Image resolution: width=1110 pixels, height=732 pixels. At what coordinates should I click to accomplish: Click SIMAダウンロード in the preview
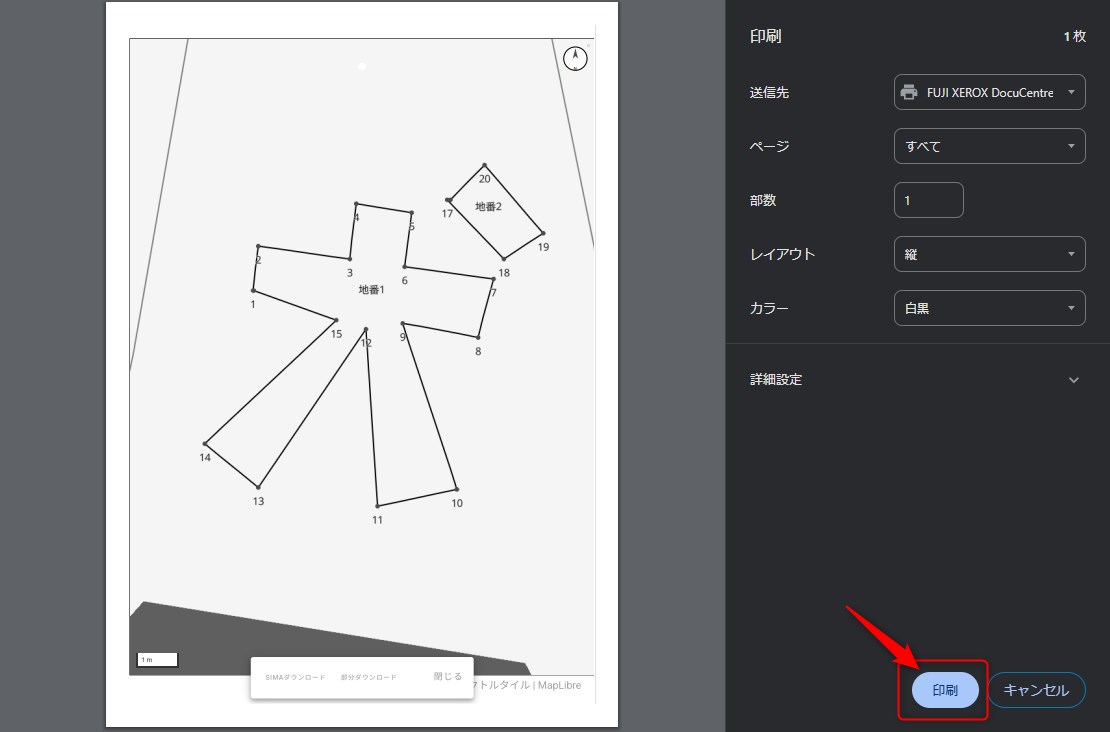295,677
